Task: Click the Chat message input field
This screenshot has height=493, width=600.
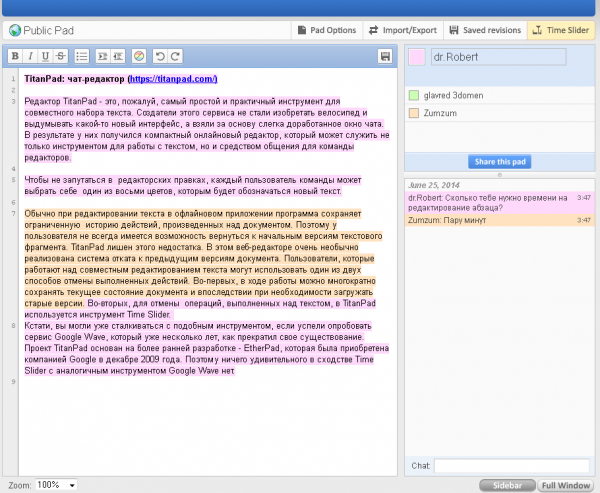Action: [x=511, y=465]
